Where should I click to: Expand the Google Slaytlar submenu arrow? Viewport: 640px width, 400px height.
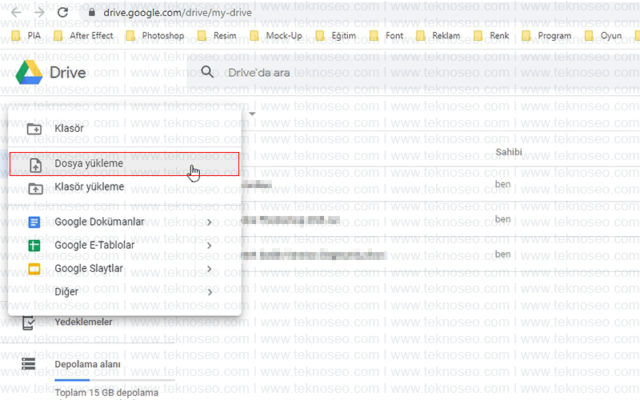coord(209,269)
